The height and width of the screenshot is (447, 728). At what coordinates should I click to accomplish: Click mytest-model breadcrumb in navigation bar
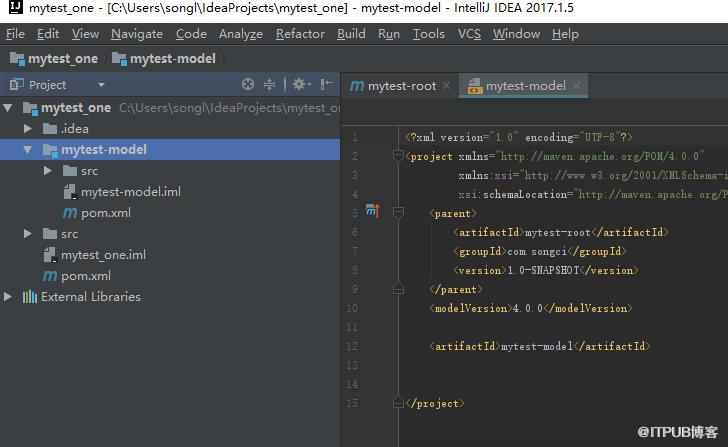(x=164, y=59)
